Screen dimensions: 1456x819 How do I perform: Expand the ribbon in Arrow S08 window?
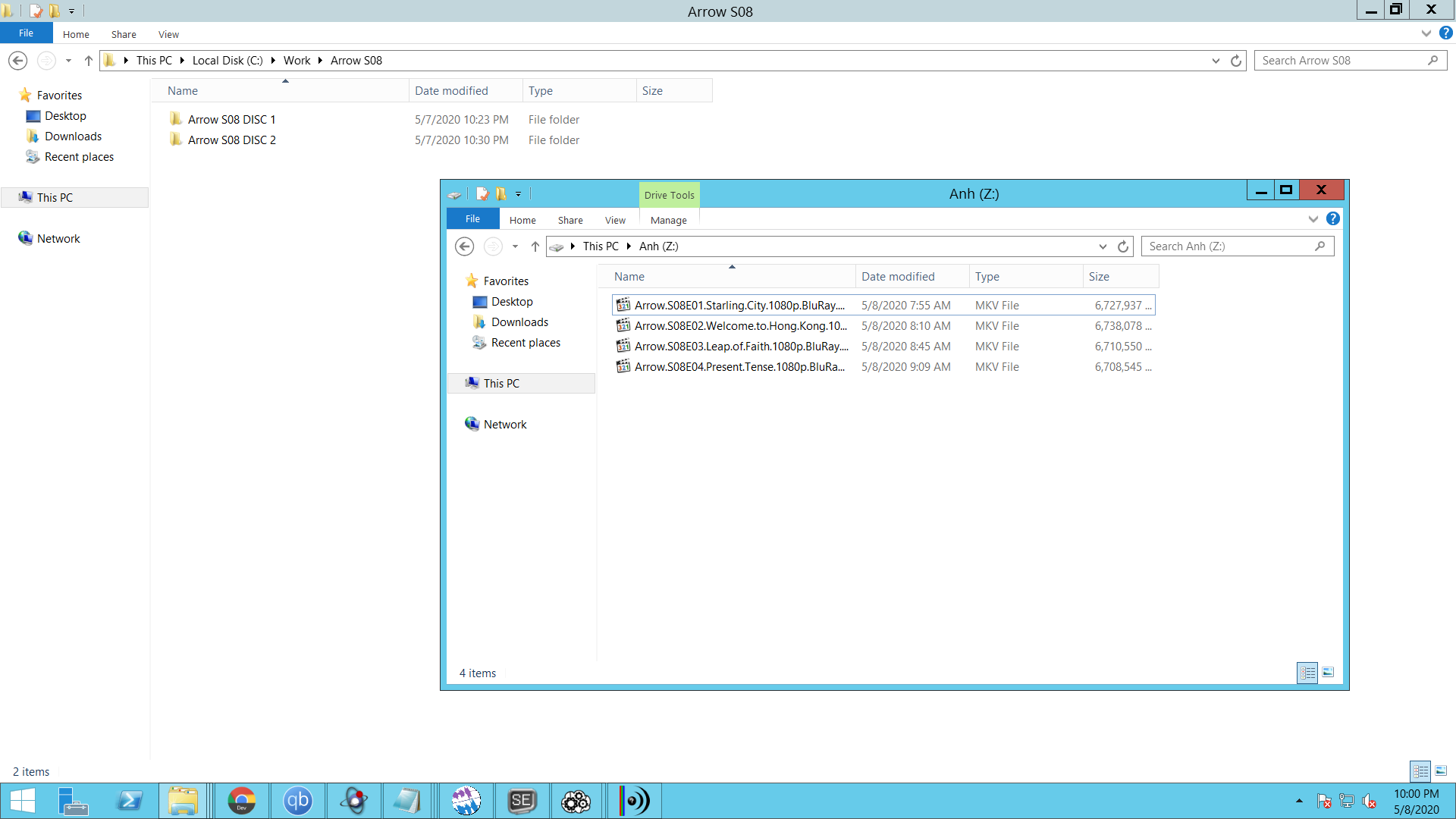(1426, 33)
